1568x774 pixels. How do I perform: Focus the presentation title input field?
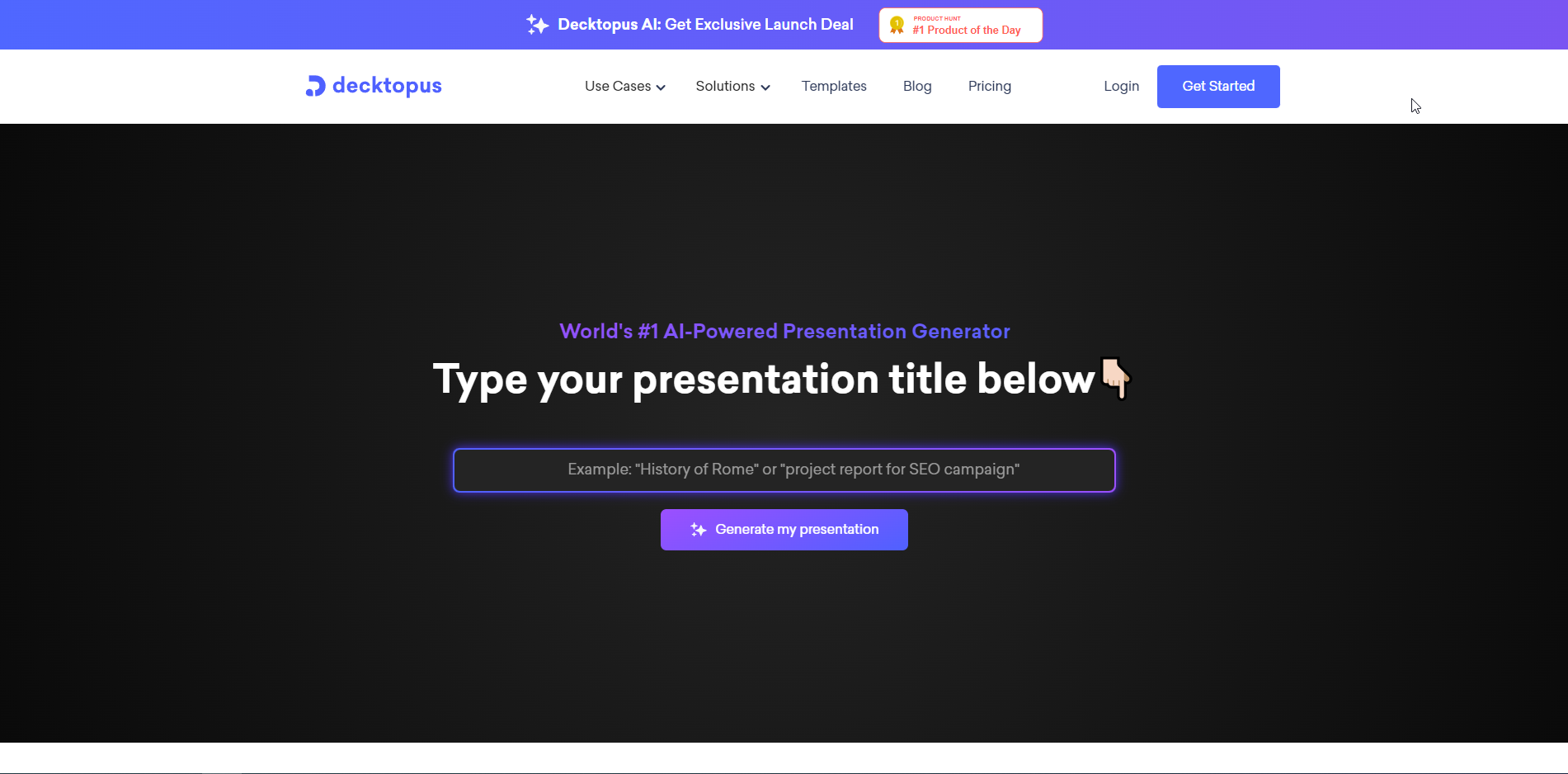pyautogui.click(x=784, y=470)
